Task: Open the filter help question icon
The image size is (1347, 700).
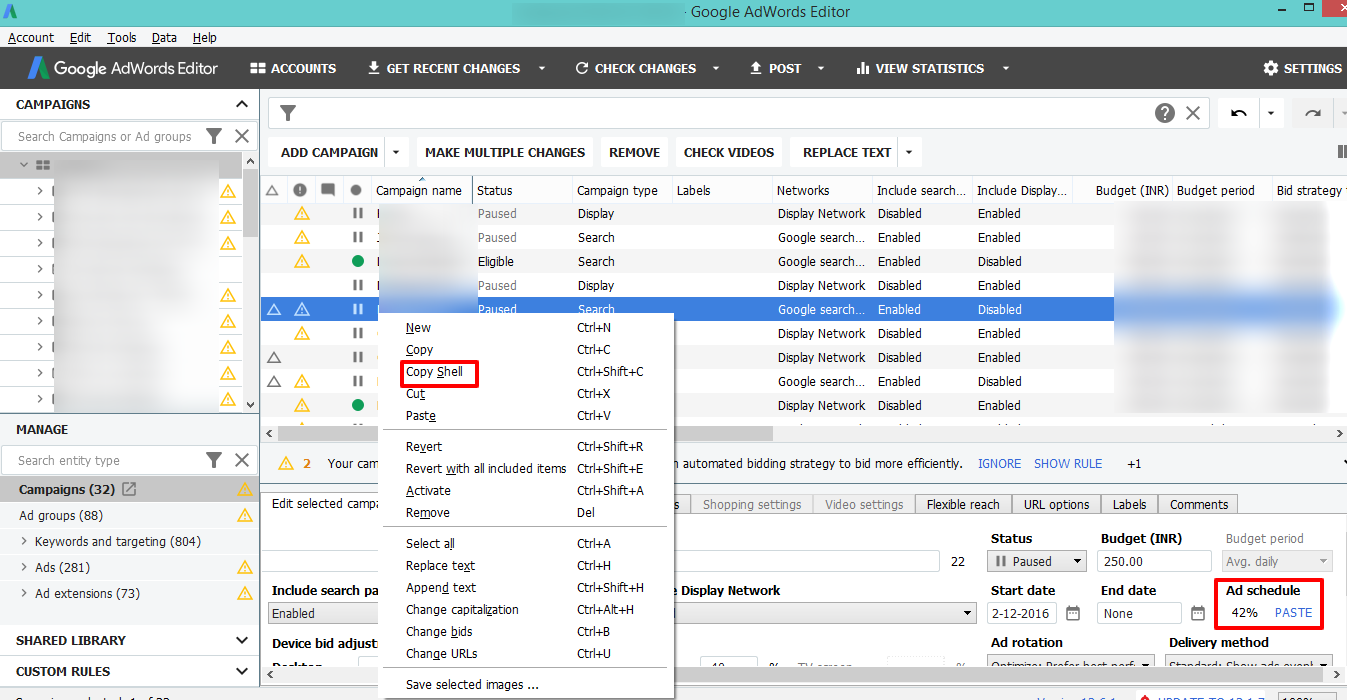Action: click(1165, 113)
